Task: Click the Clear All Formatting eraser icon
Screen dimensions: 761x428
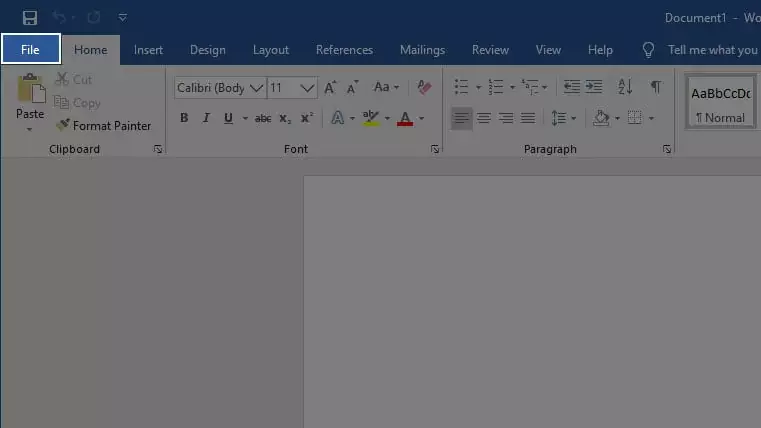Action: pos(424,88)
